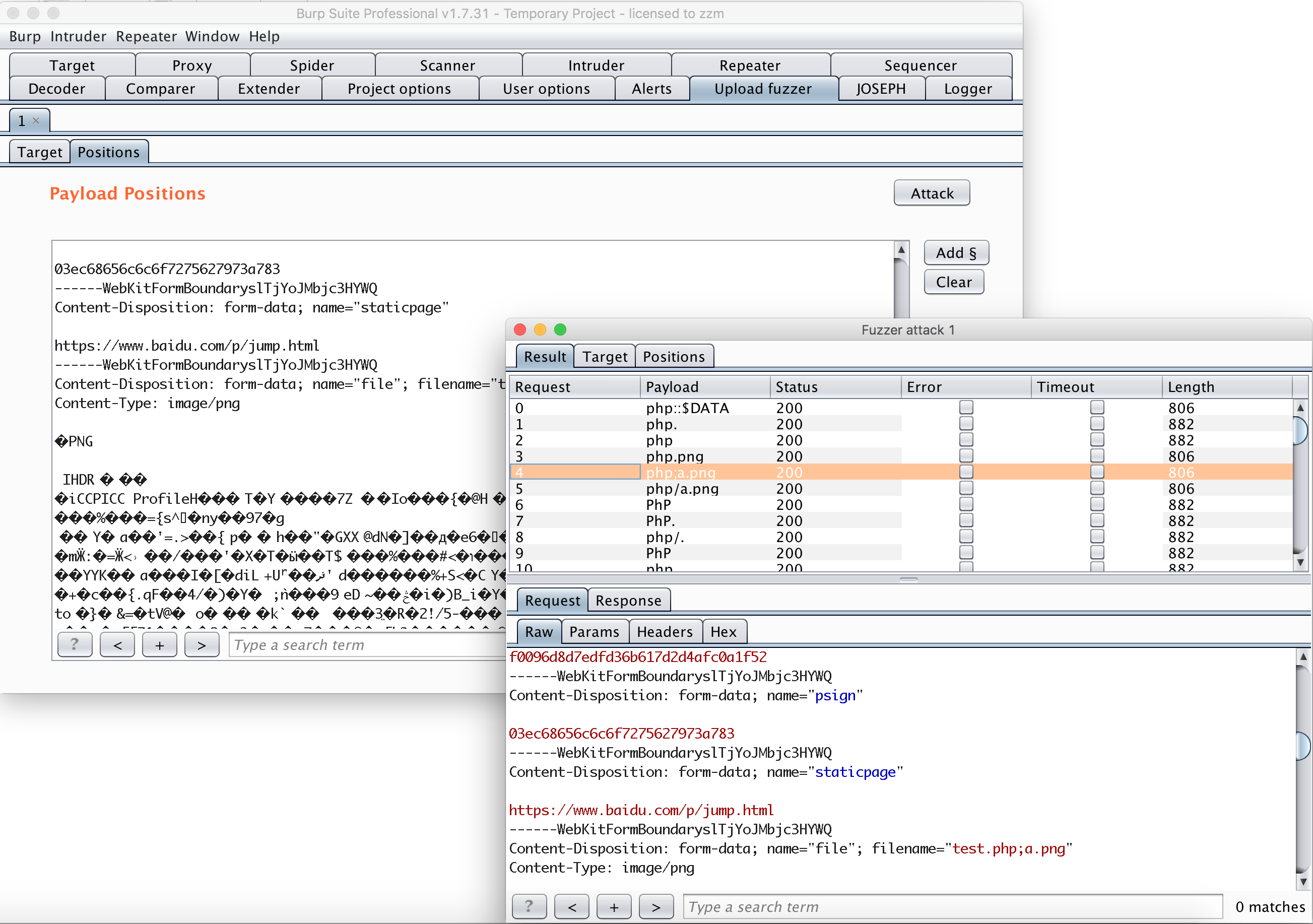This screenshot has height=924, width=1313.
Task: Sort results by Length column header
Action: [x=1227, y=387]
